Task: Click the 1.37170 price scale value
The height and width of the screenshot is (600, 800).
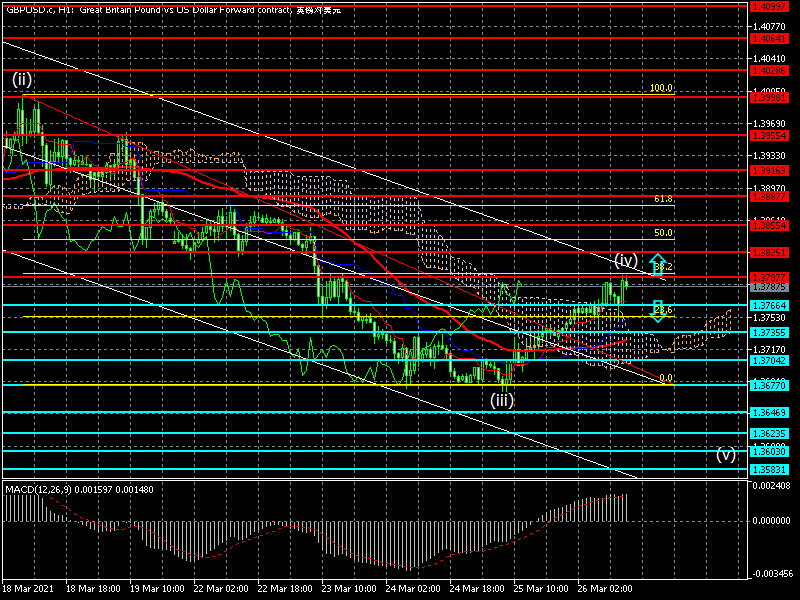Action: (x=769, y=350)
